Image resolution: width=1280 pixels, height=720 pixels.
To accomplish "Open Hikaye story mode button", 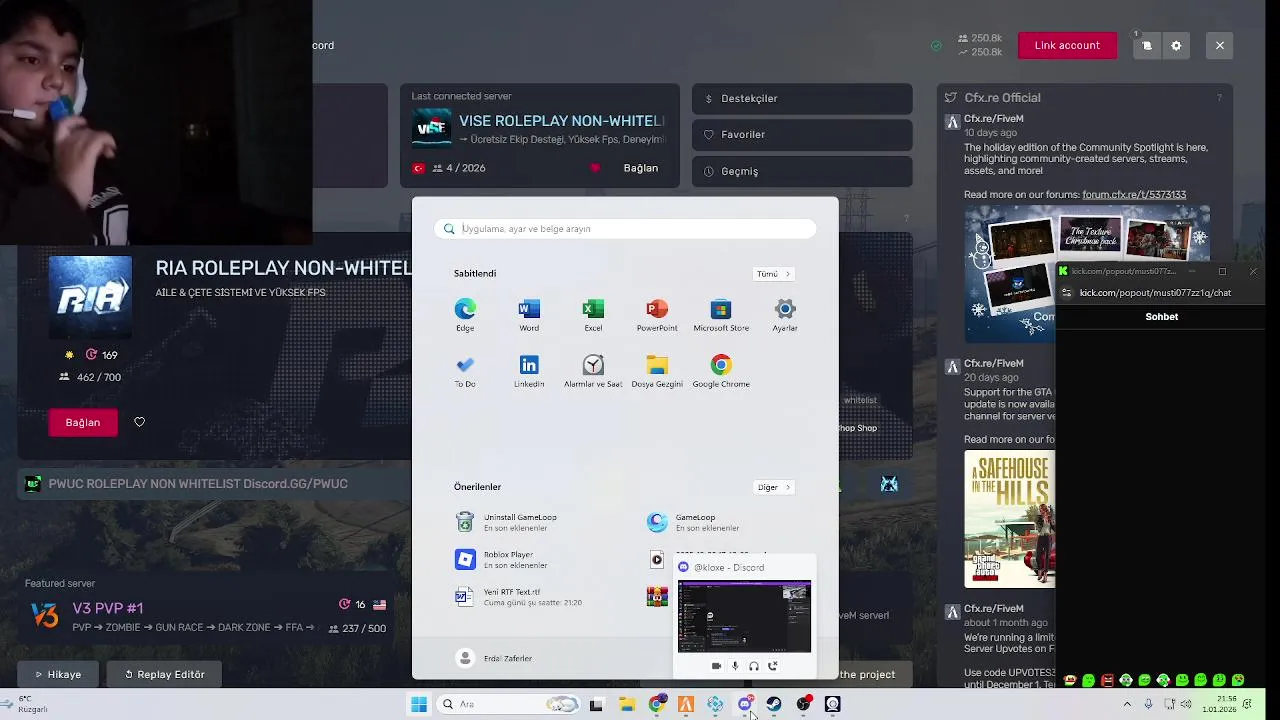I will [x=59, y=674].
